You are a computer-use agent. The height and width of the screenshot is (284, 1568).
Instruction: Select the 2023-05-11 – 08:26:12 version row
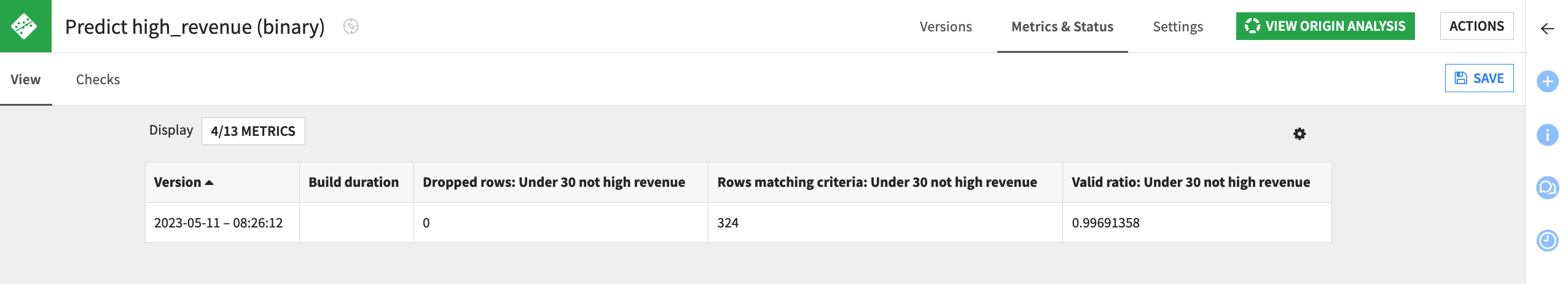218,223
